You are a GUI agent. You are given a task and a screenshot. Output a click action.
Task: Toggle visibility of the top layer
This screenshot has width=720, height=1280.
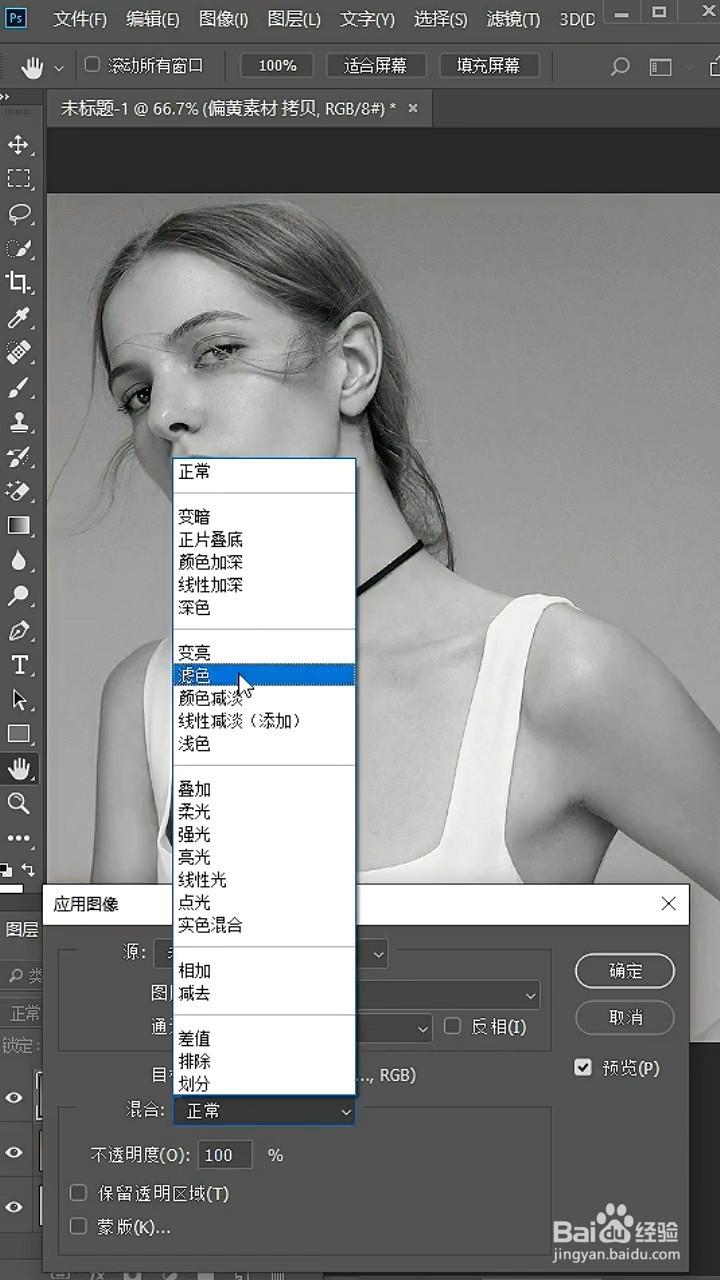click(14, 1098)
